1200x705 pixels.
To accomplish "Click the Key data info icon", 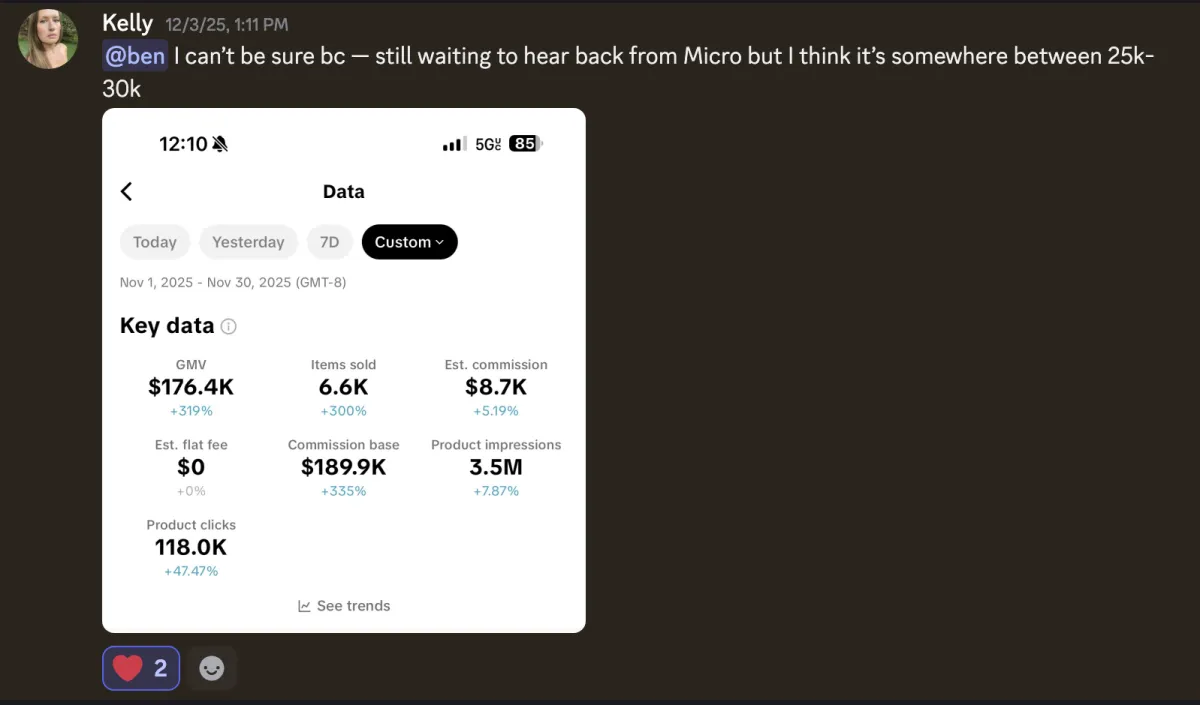I will coord(229,327).
